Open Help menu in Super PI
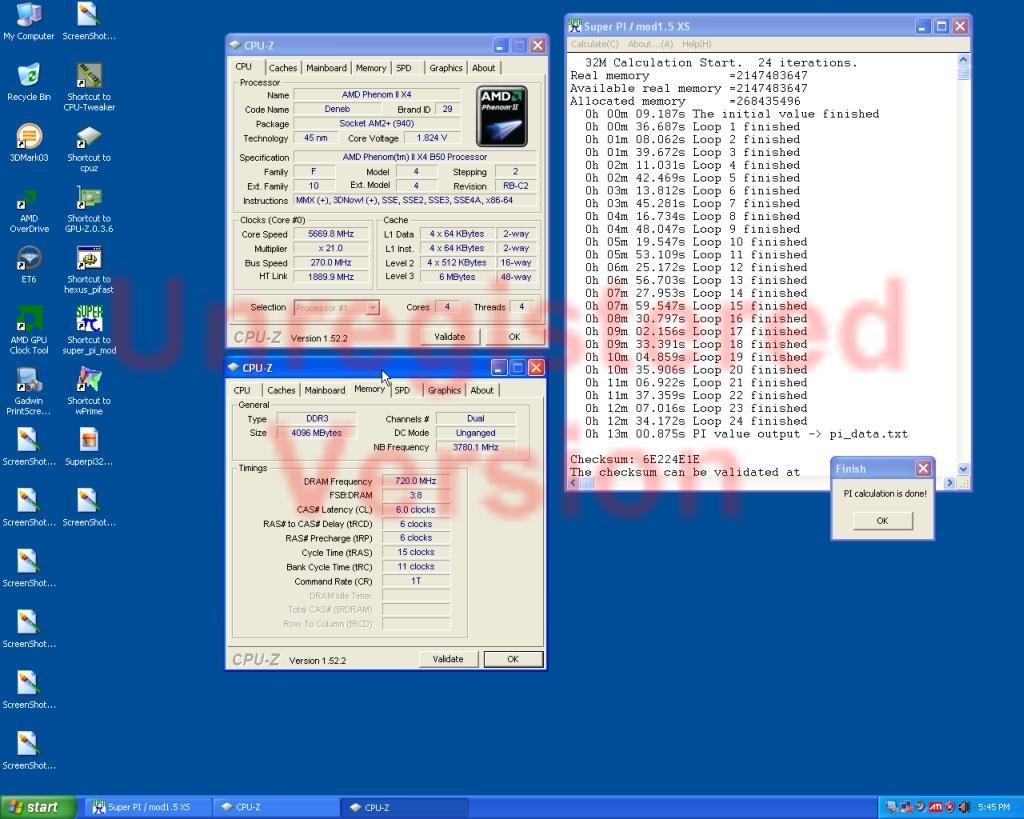 [696, 44]
